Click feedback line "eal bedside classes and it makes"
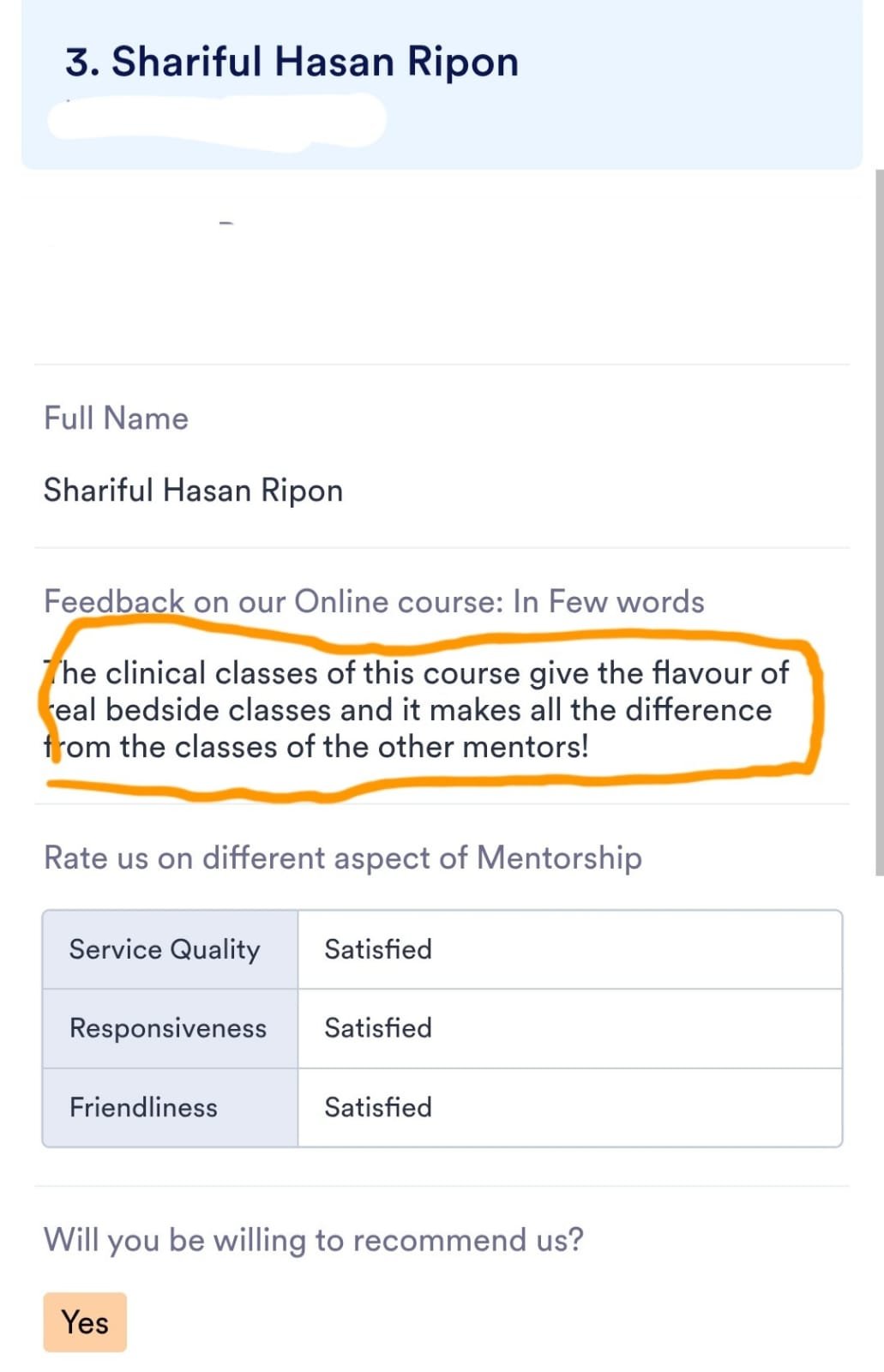The height and width of the screenshot is (1372, 884). point(412,710)
